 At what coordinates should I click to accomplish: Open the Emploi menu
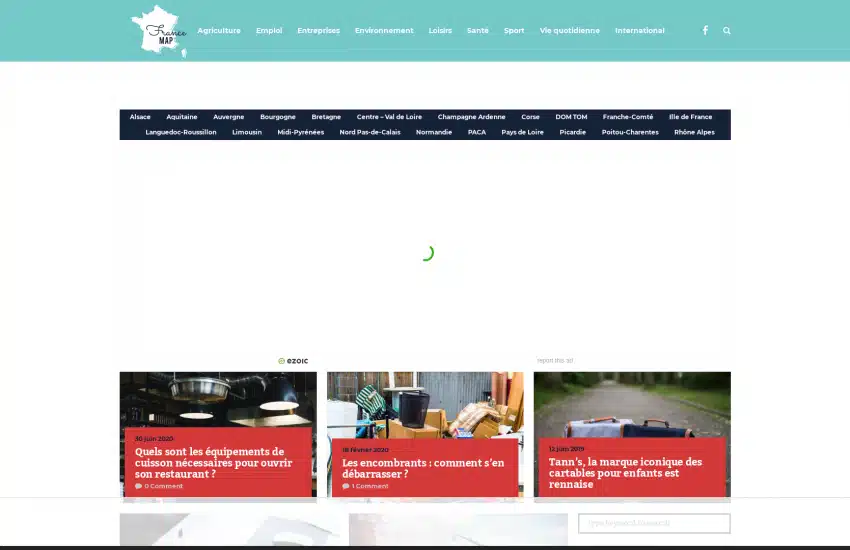269,30
